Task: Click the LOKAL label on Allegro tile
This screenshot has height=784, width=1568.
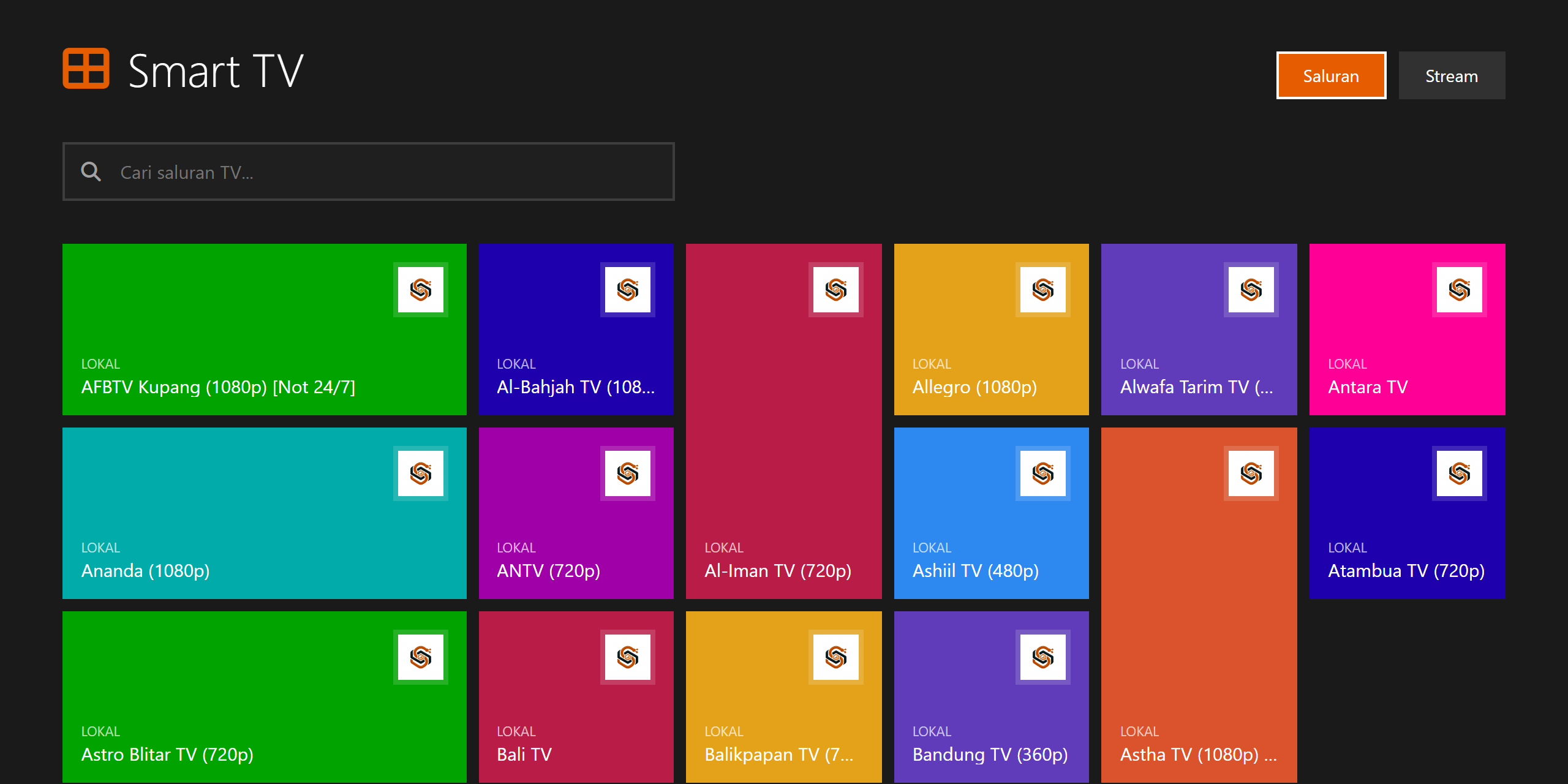Action: coord(932,364)
